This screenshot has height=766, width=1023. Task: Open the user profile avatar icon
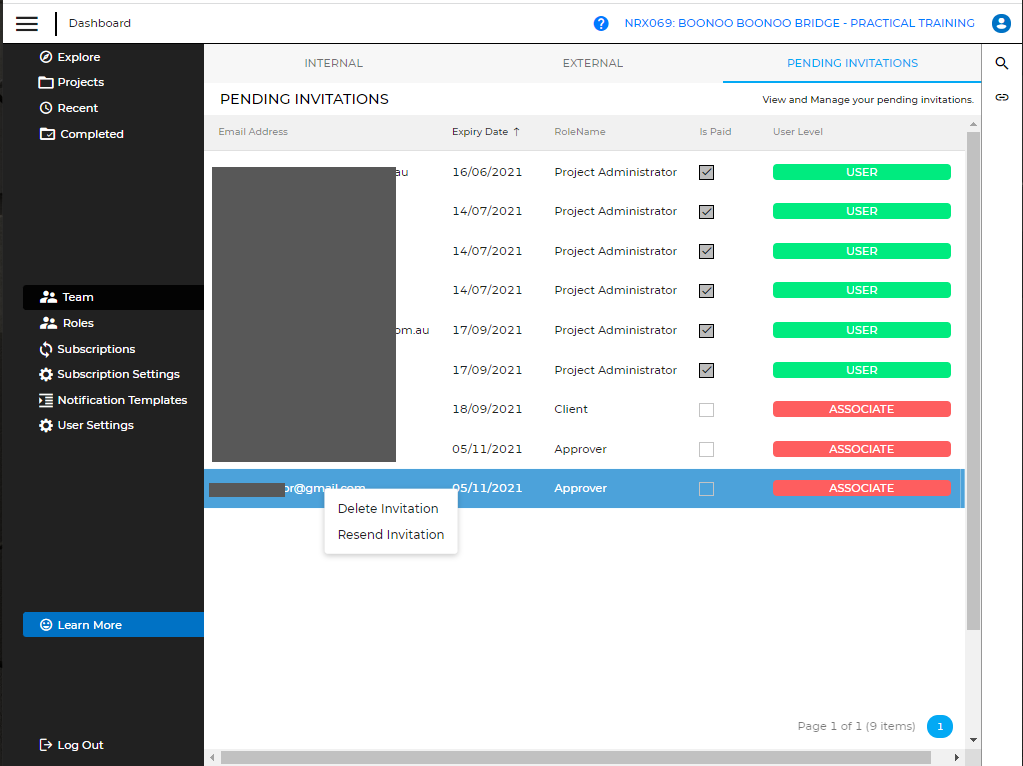(1001, 23)
